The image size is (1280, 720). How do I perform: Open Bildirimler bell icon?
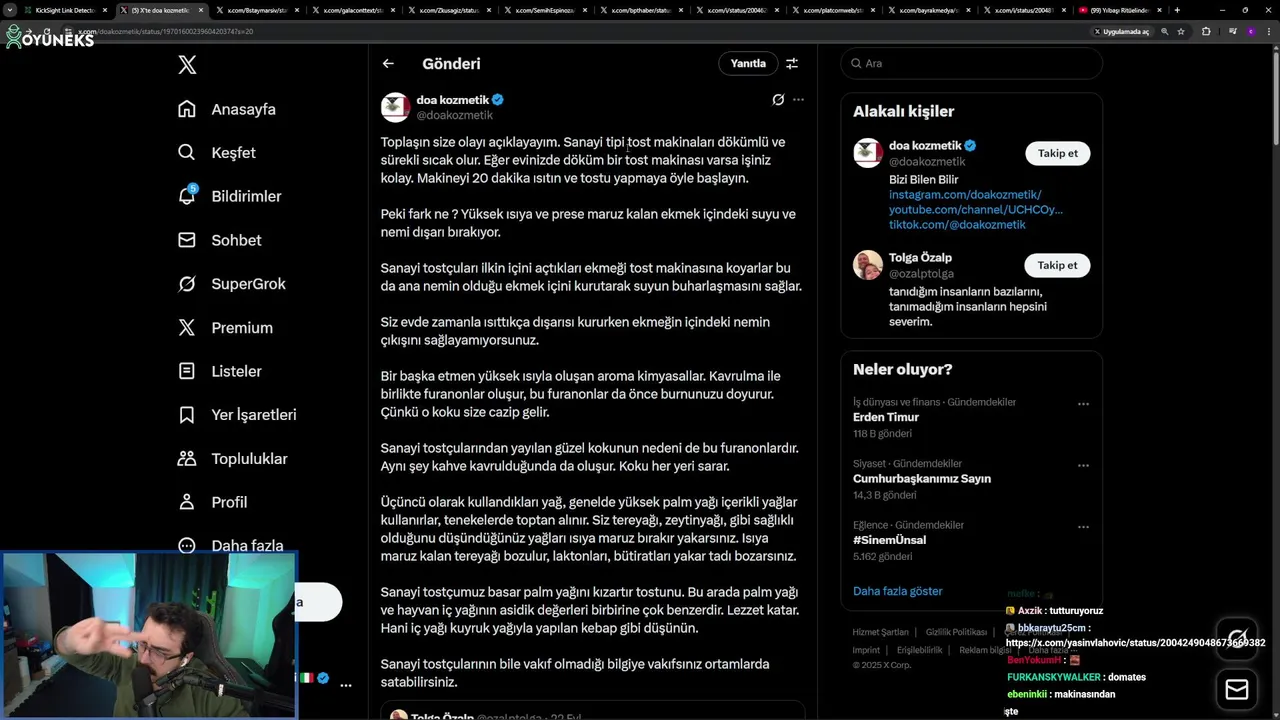pyautogui.click(x=187, y=196)
